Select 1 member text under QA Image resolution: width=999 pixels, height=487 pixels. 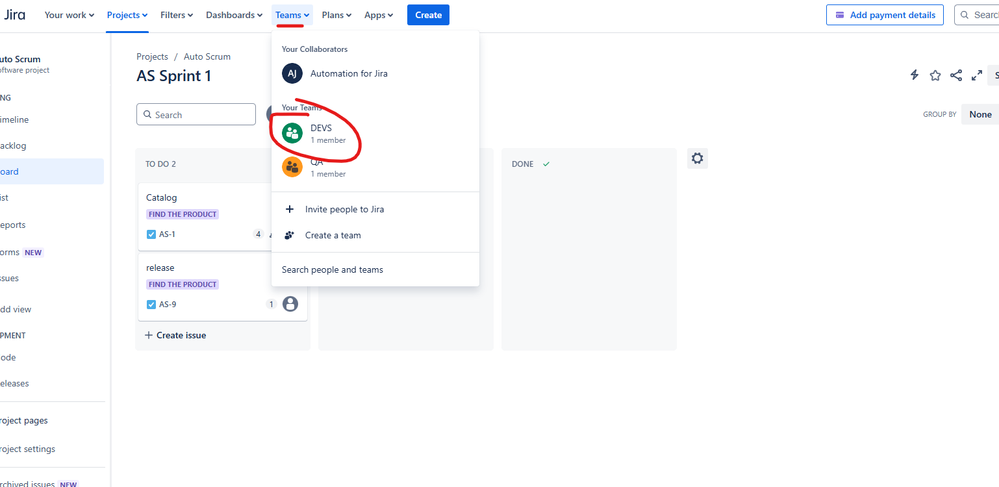[328, 174]
